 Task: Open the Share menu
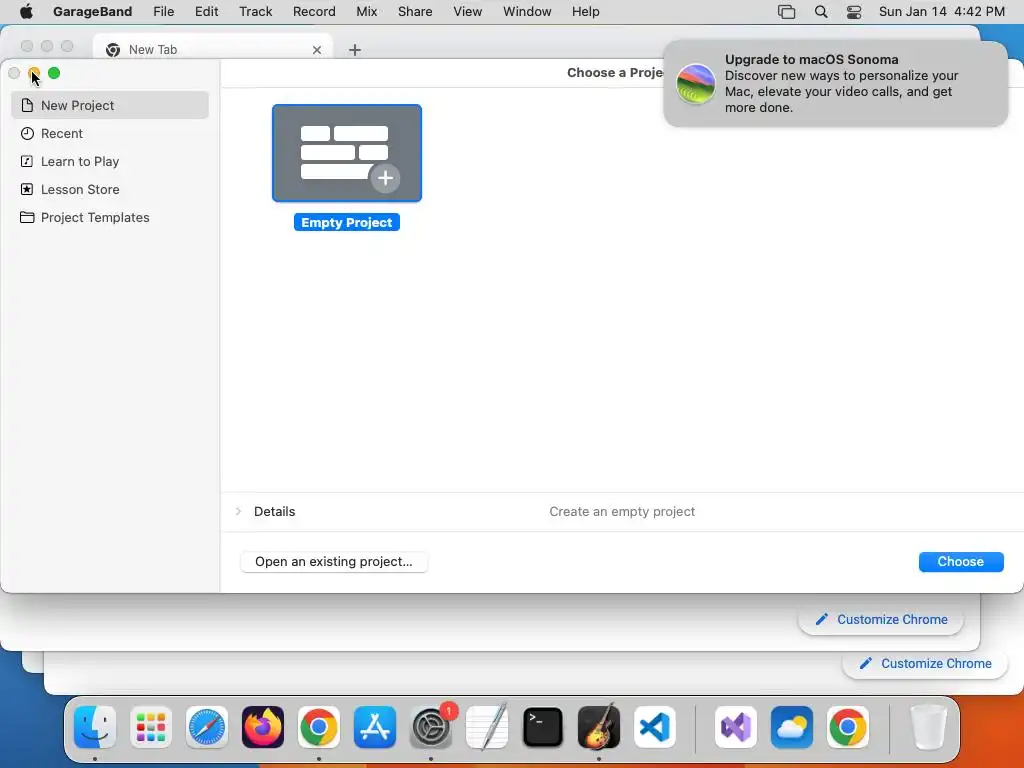click(415, 12)
